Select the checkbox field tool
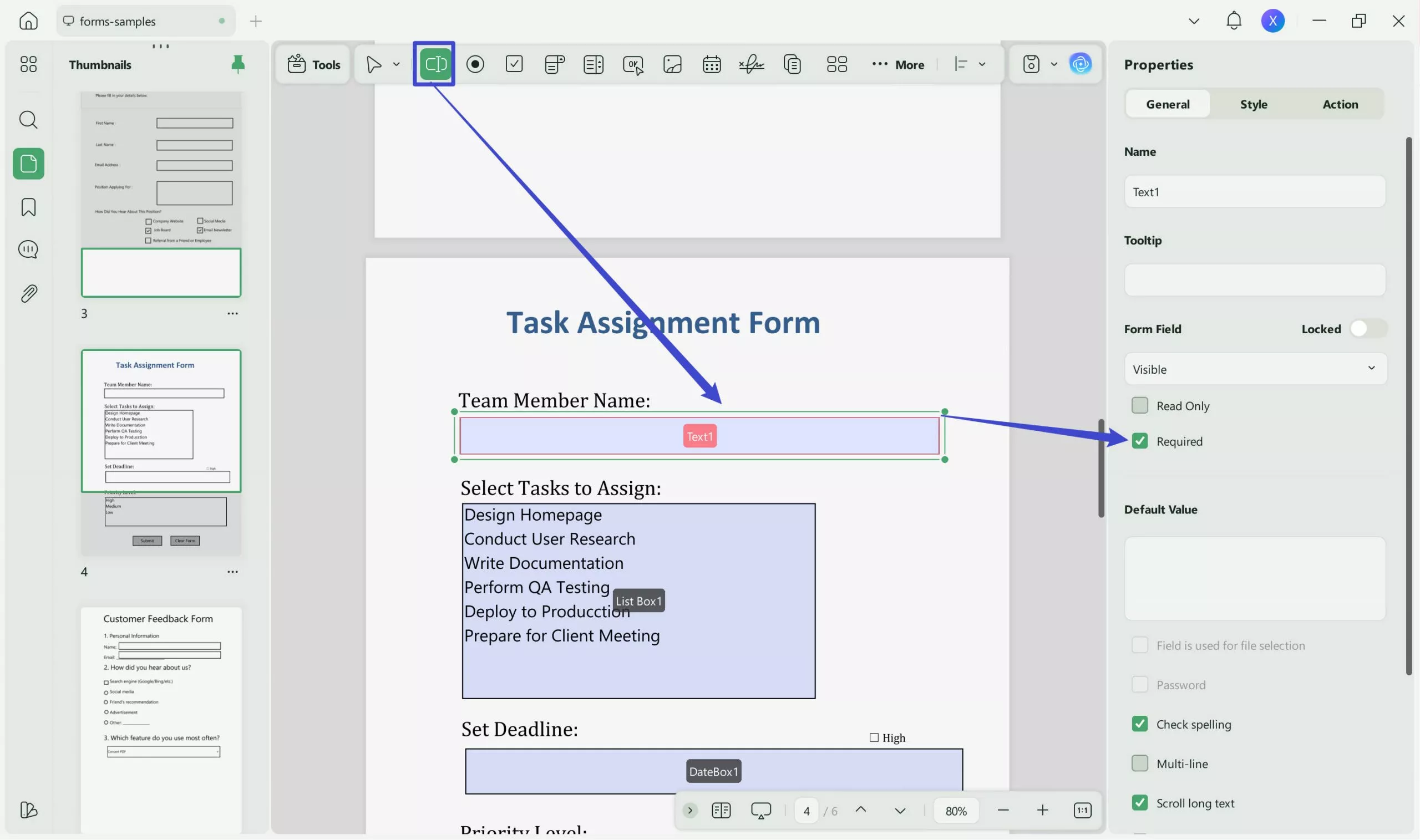The width and height of the screenshot is (1420, 840). [x=514, y=64]
